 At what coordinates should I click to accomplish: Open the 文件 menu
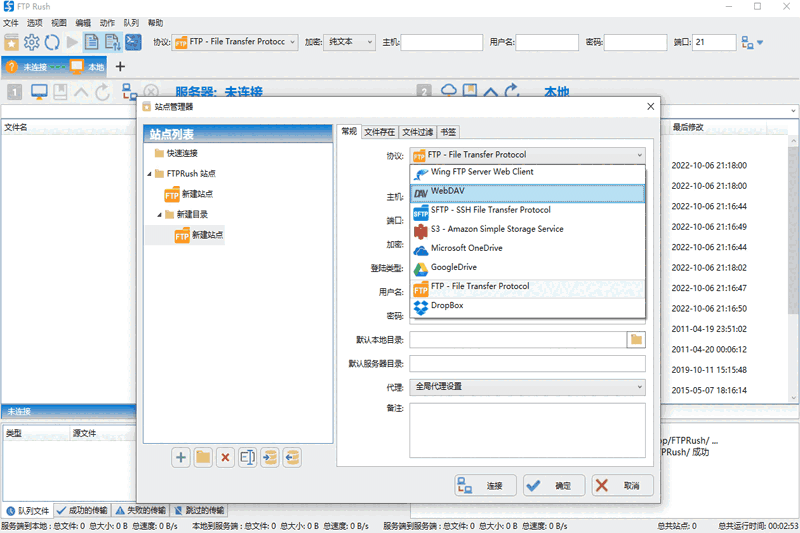tap(11, 23)
